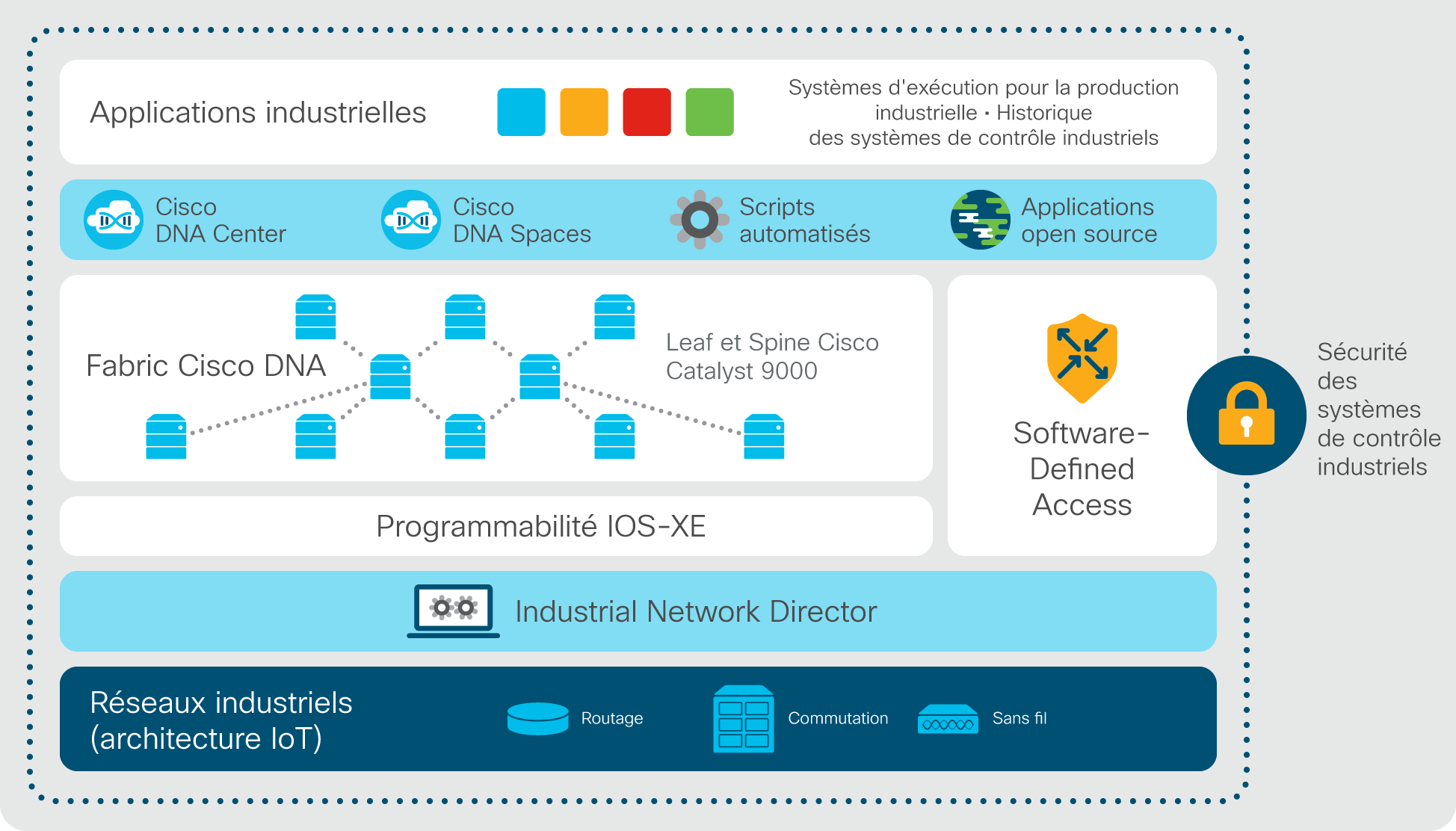Select the red color square

click(x=647, y=112)
